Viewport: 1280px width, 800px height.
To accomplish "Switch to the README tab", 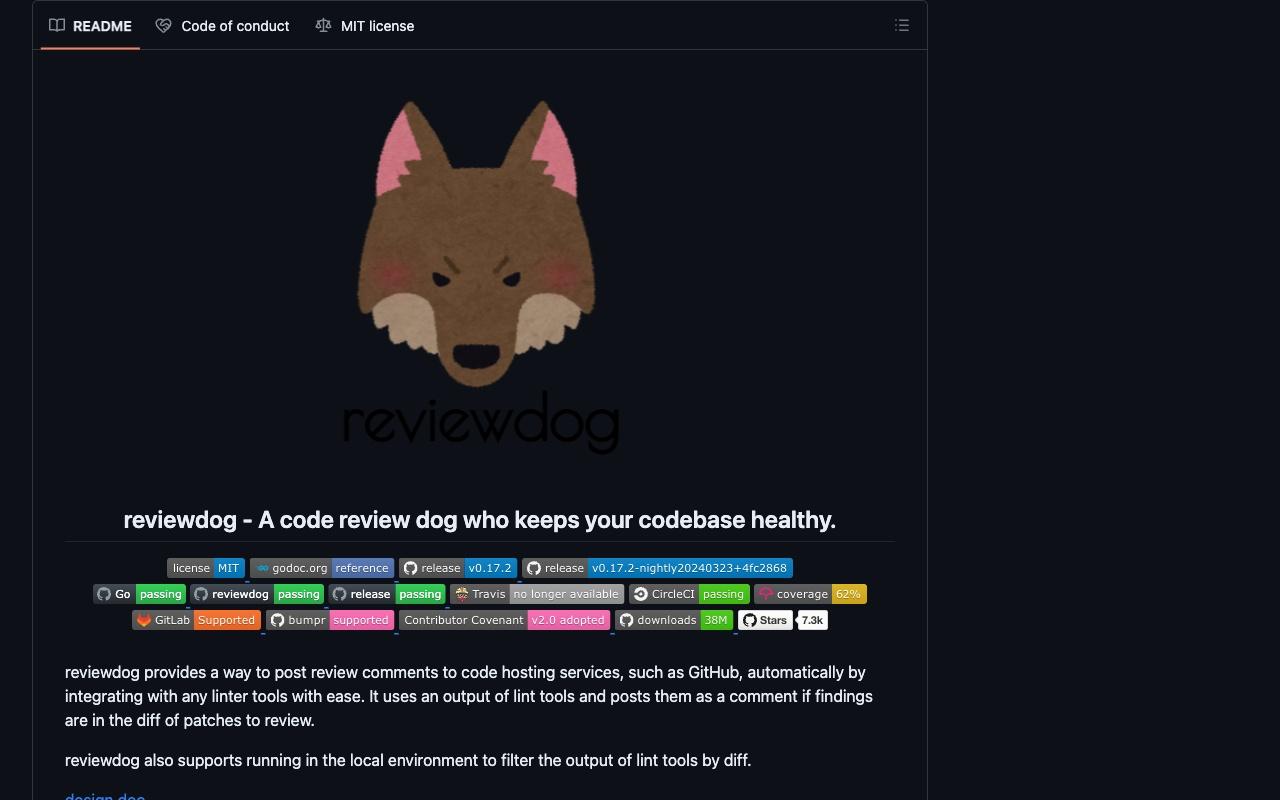I will point(90,26).
